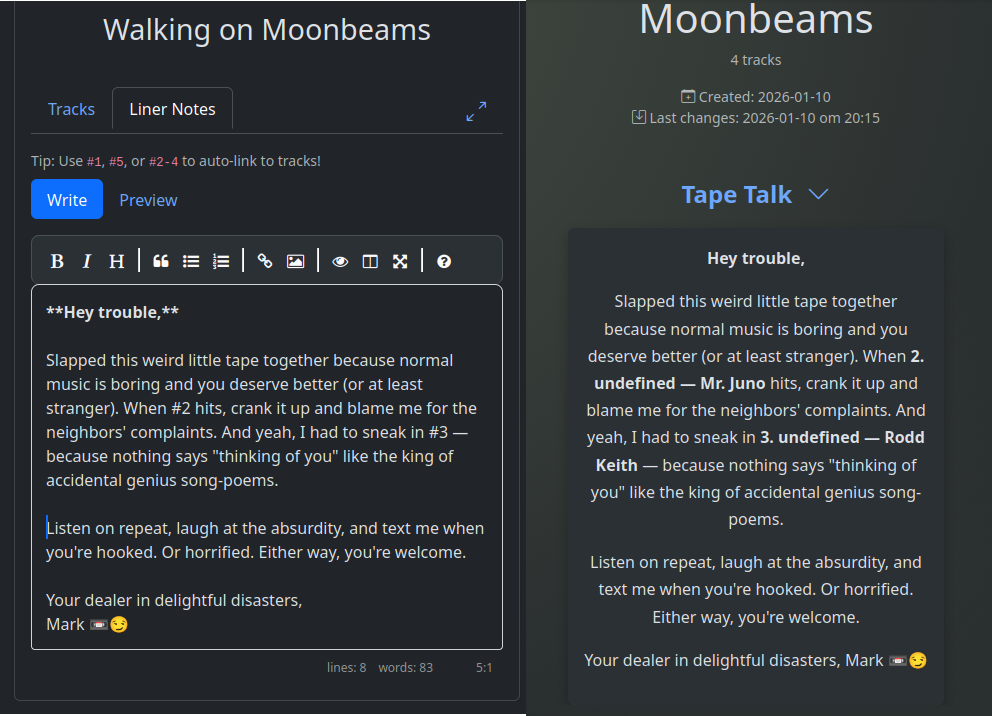Click the Tape Talk heading

click(736, 194)
